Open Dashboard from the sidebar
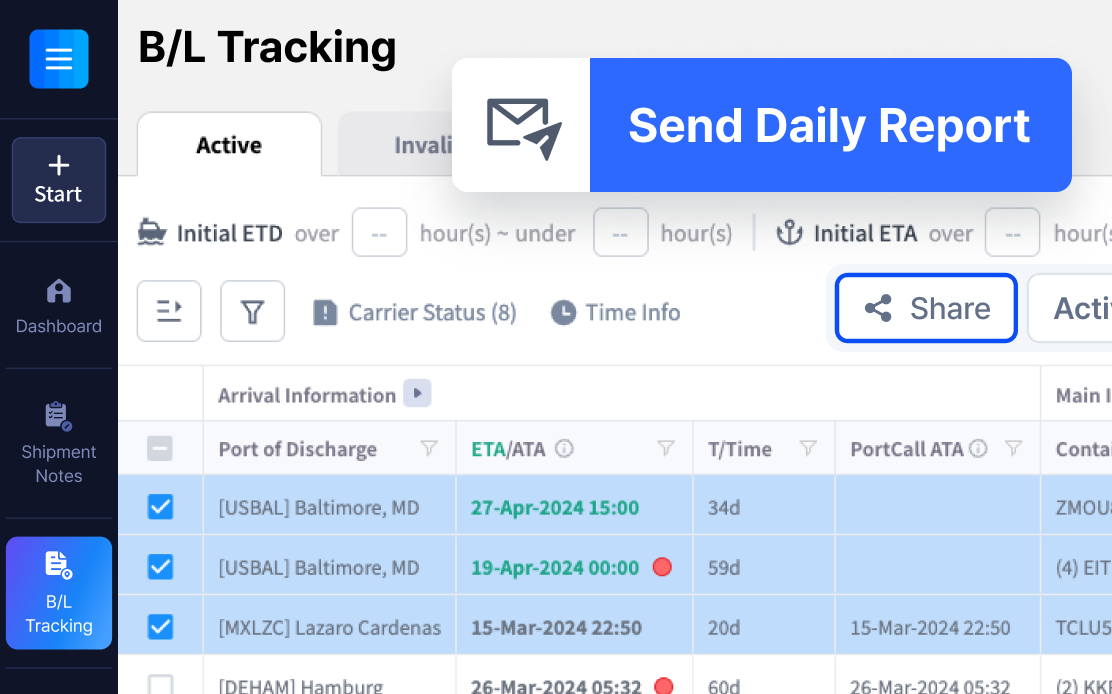 click(x=59, y=306)
